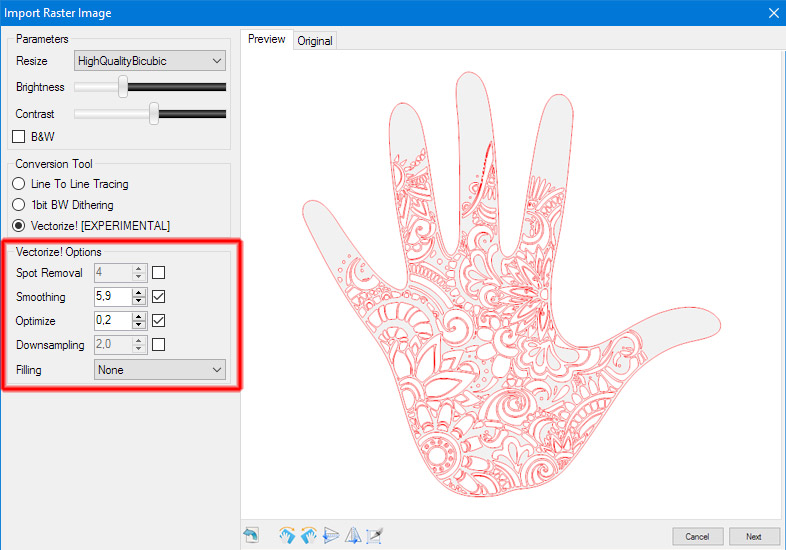The image size is (786, 550).
Task: Decrease Smoothing value with down arrow
Action: pos(139,300)
